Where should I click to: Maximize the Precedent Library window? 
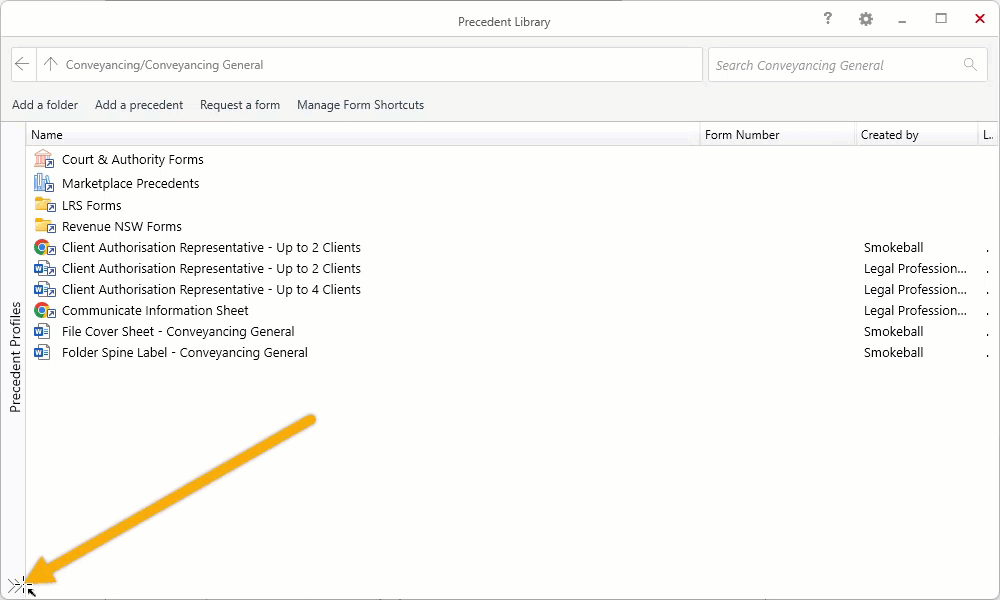click(941, 18)
